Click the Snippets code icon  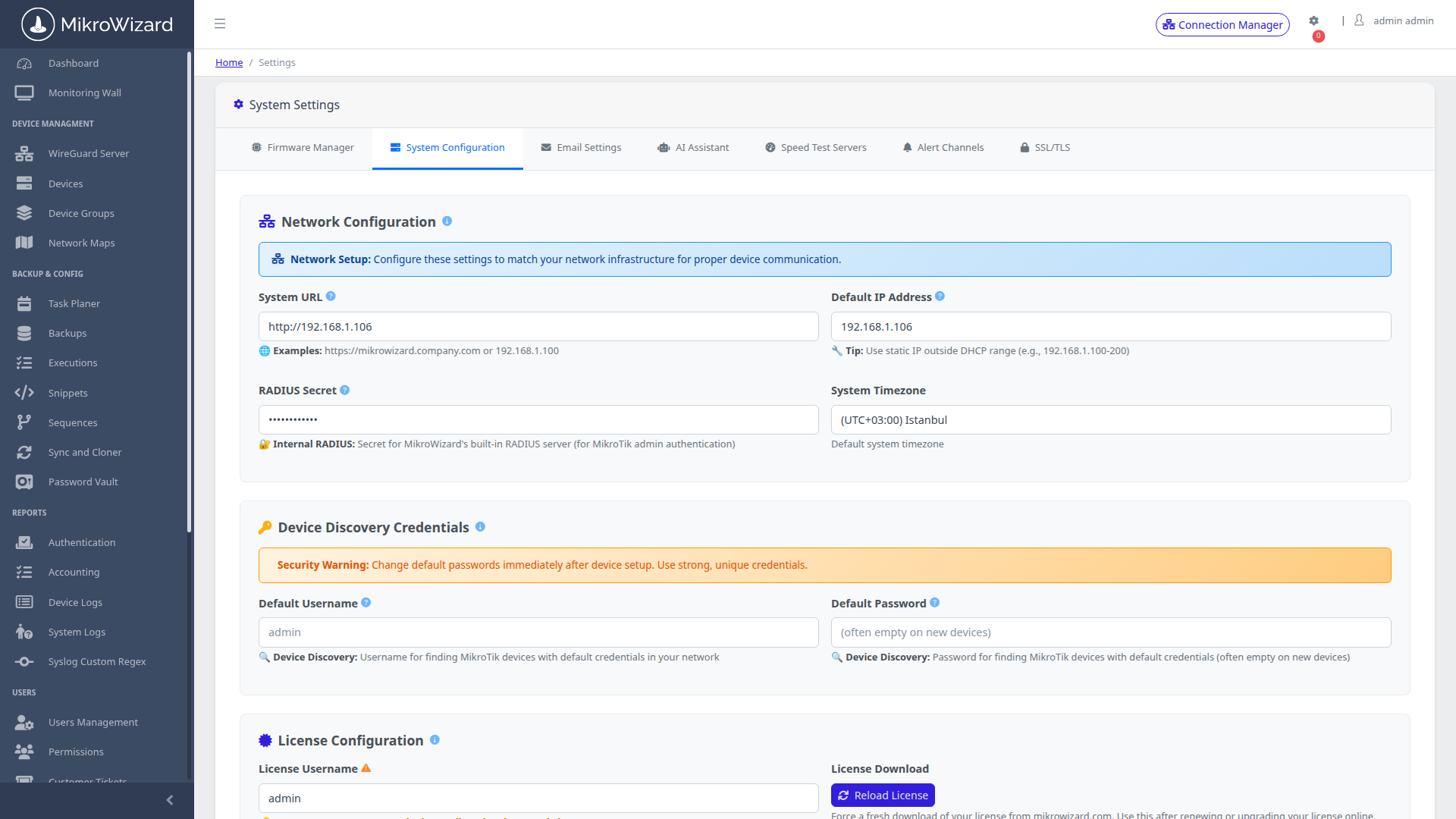pyautogui.click(x=24, y=393)
